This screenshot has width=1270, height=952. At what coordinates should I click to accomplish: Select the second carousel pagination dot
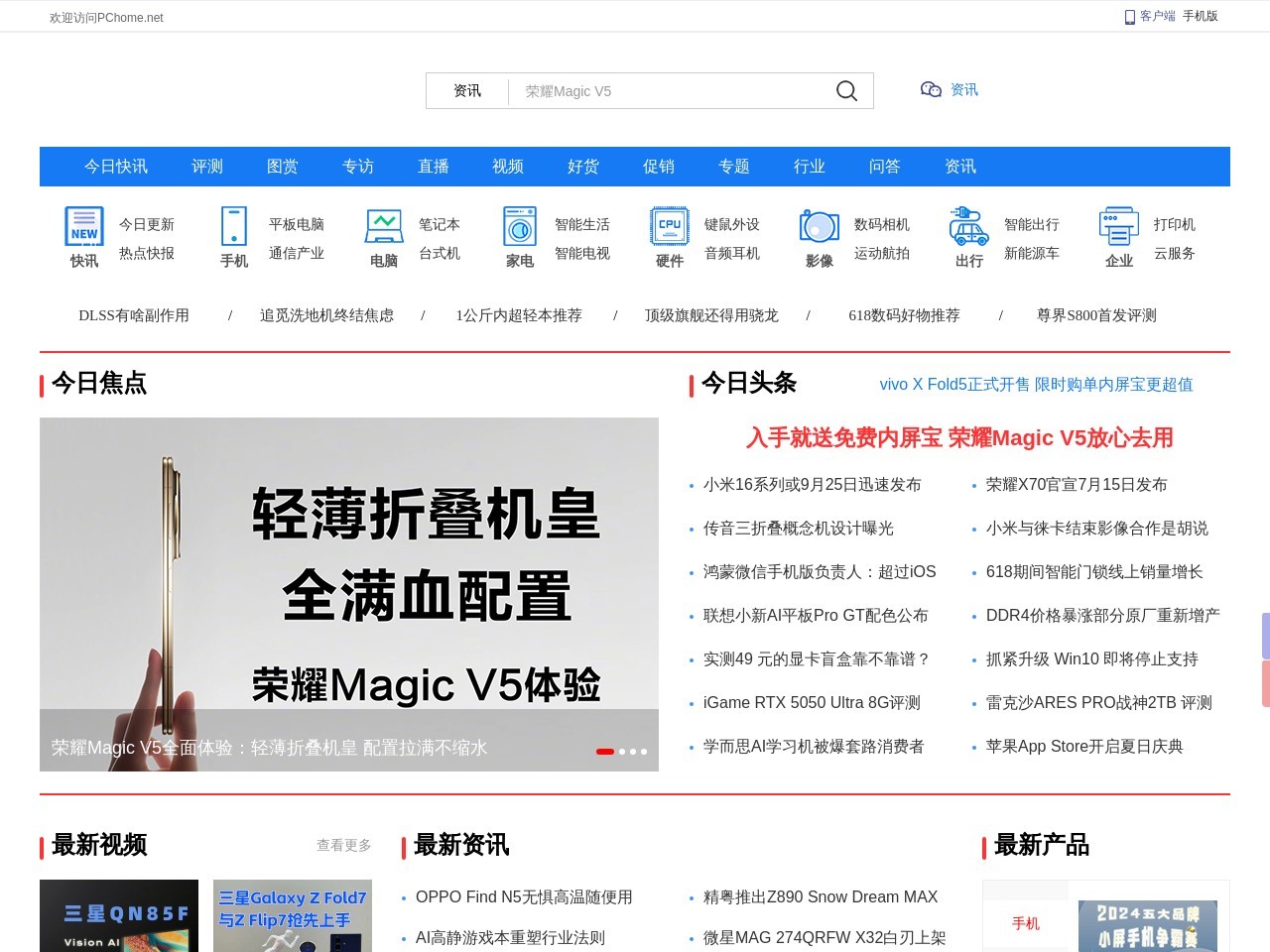[620, 752]
